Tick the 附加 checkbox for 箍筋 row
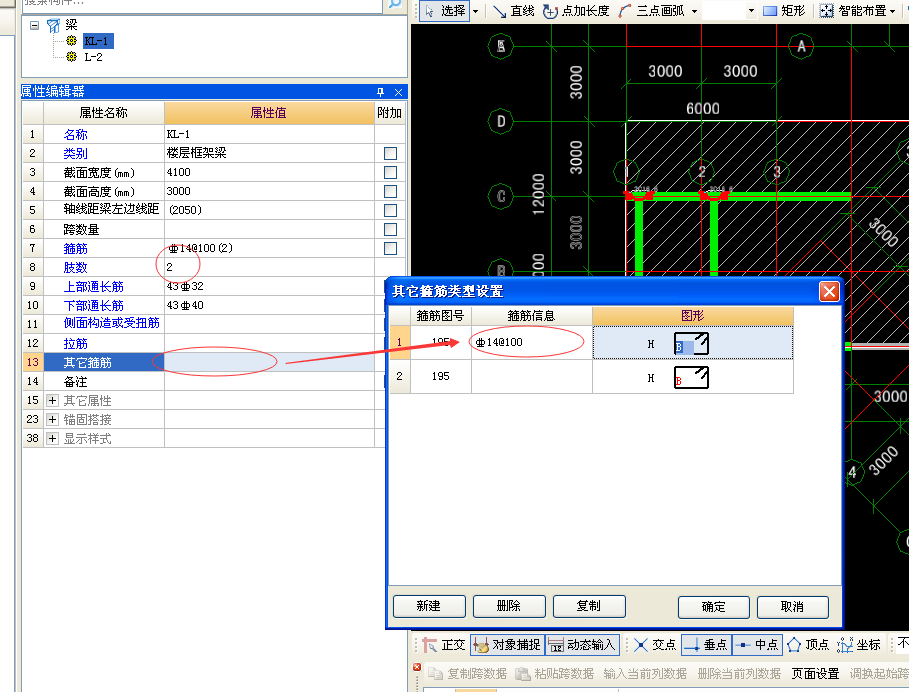909x692 pixels. pos(391,249)
